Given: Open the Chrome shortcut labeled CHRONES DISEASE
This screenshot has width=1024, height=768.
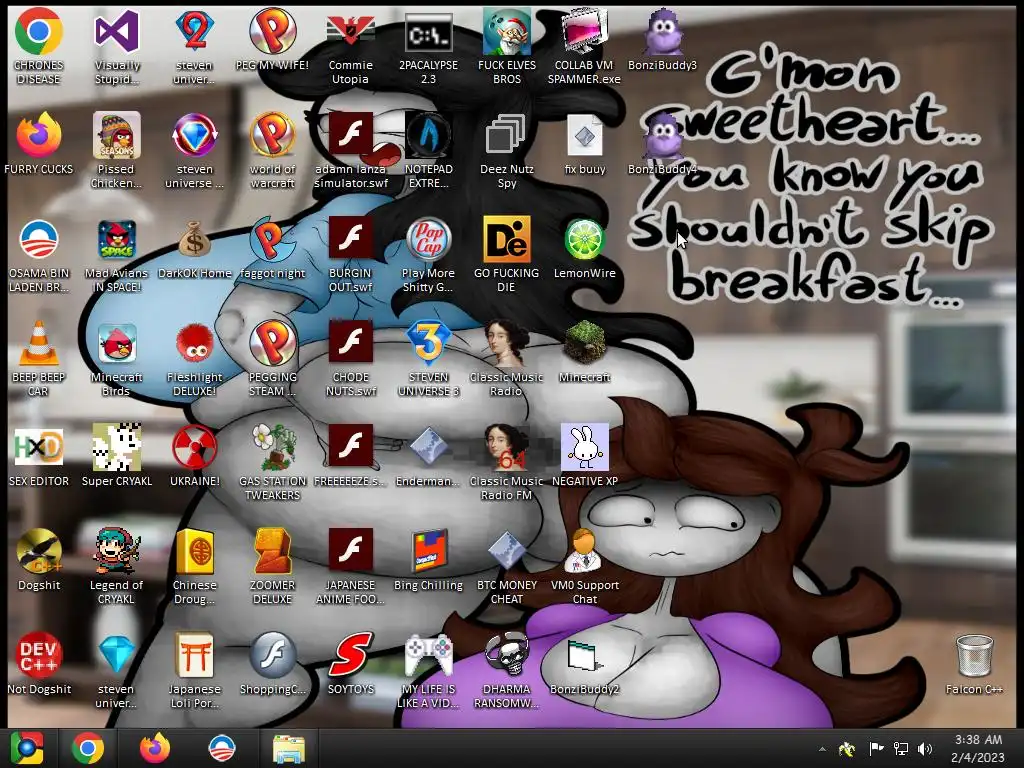Looking at the screenshot, I should pyautogui.click(x=39, y=31).
